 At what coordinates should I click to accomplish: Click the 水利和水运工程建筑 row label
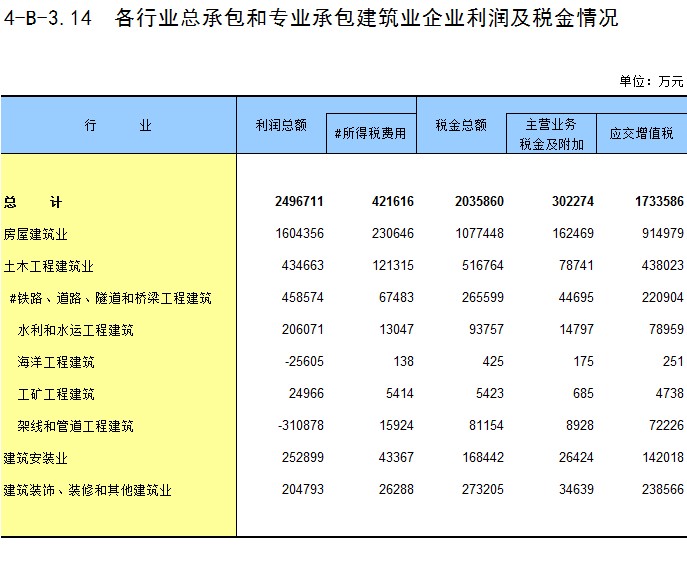[x=76, y=330]
